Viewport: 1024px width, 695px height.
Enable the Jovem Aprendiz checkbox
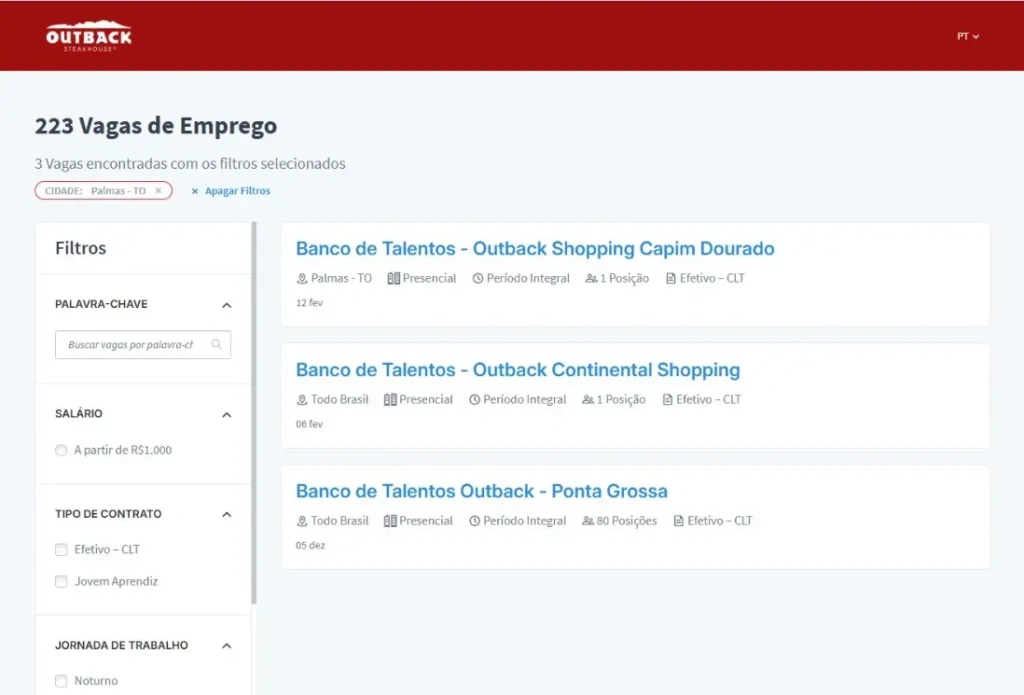(x=62, y=582)
